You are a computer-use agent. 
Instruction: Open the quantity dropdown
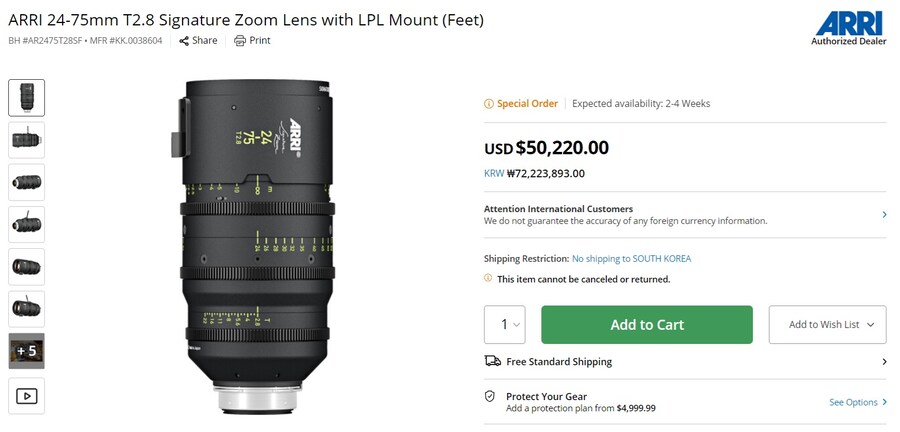tap(505, 324)
